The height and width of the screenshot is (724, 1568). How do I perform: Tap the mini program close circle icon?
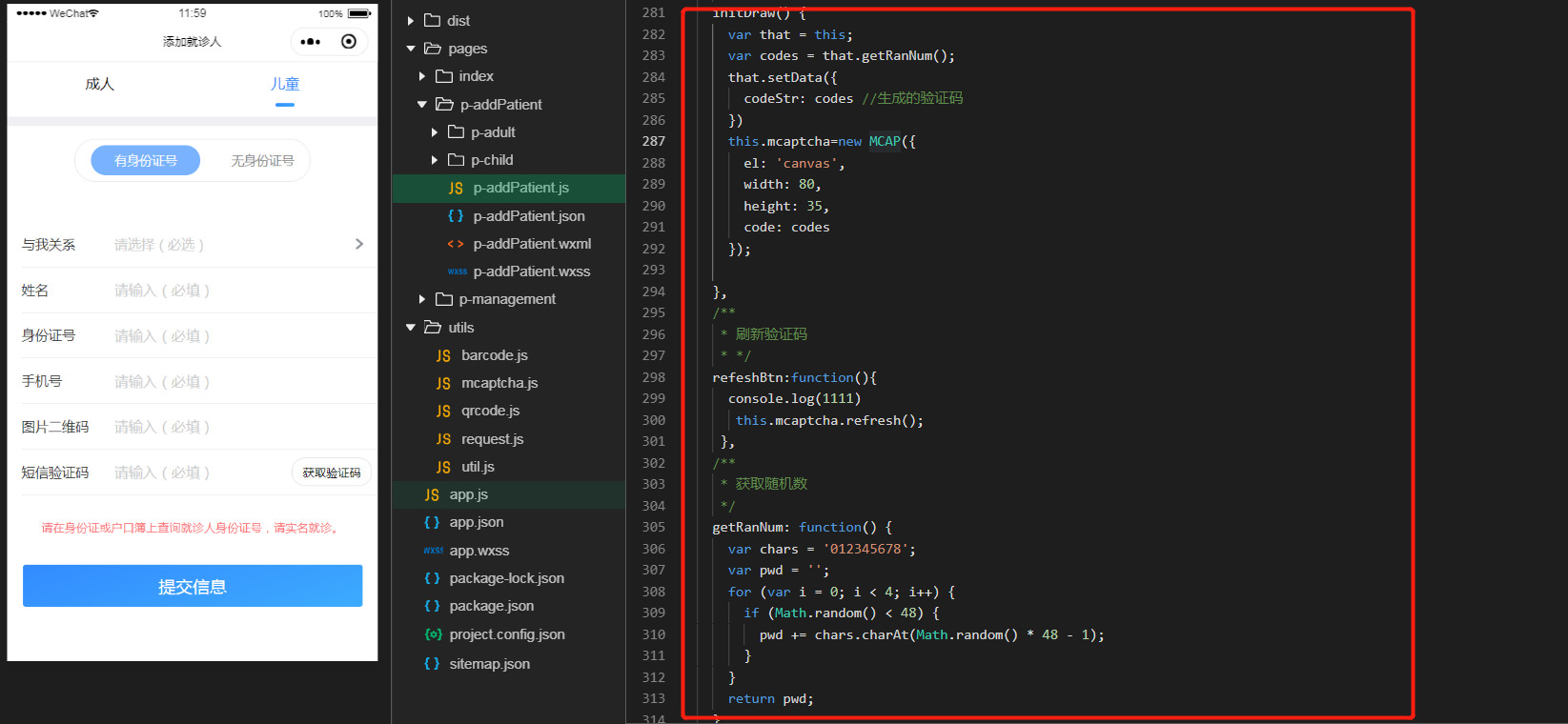(349, 42)
